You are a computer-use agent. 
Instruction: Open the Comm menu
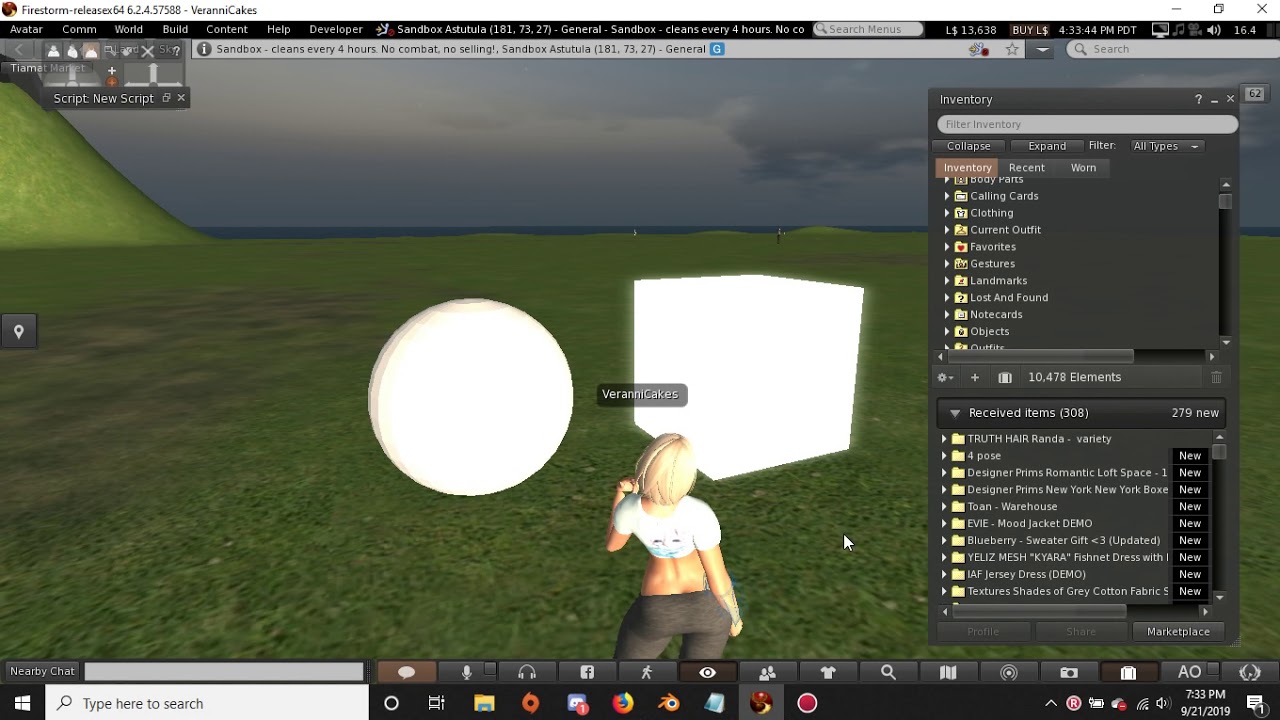pyautogui.click(x=79, y=29)
